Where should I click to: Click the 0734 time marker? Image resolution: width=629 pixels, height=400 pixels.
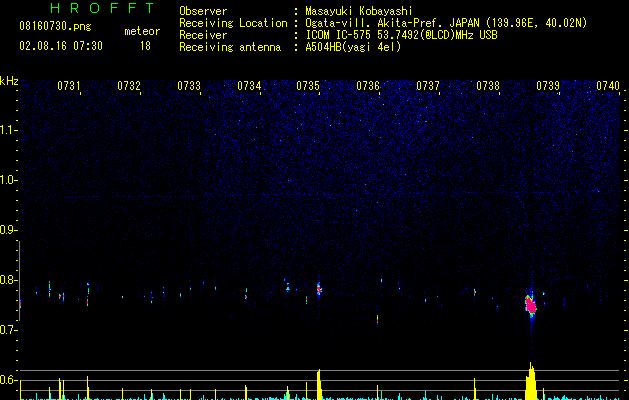point(249,86)
